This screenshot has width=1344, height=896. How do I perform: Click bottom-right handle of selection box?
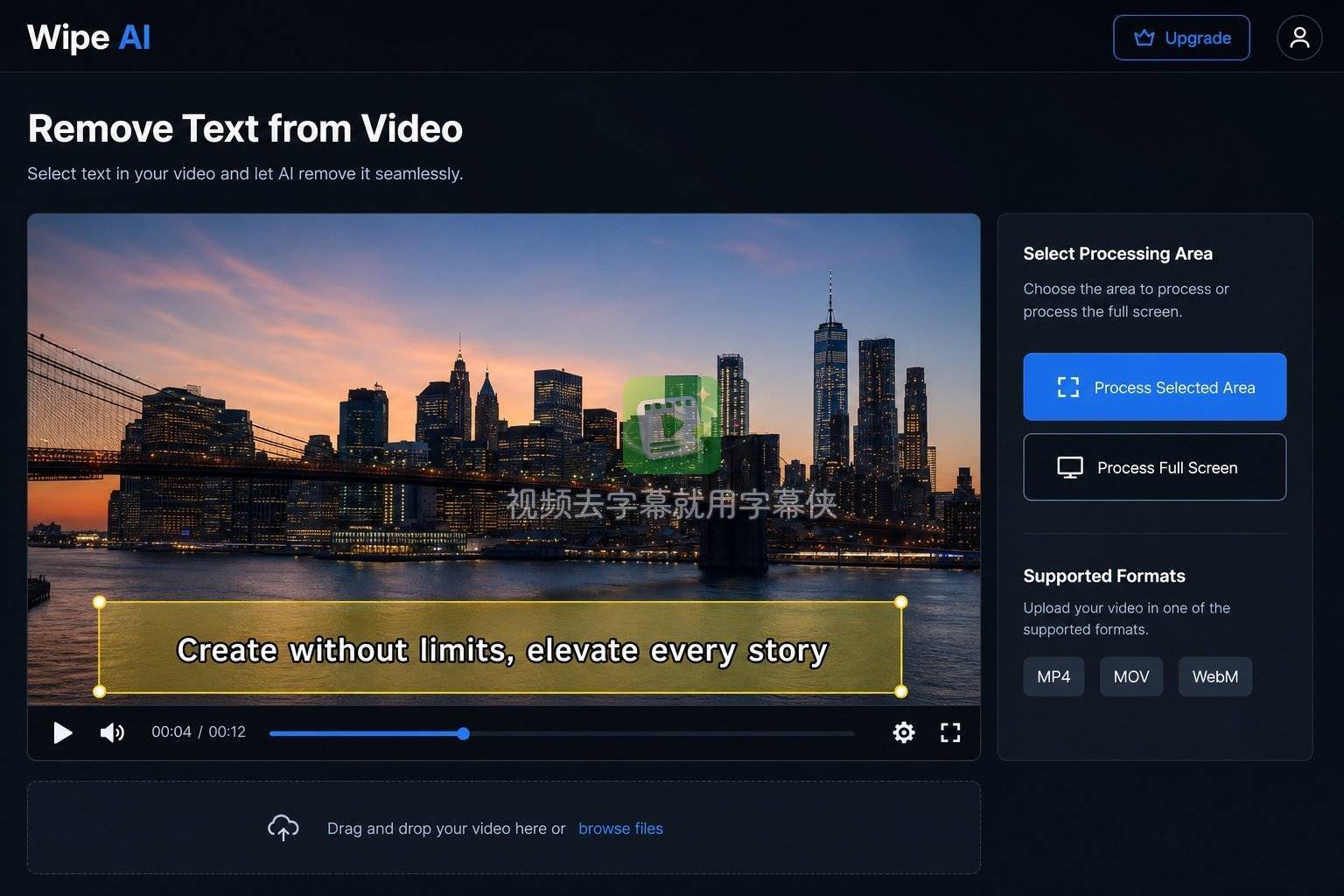pyautogui.click(x=901, y=691)
